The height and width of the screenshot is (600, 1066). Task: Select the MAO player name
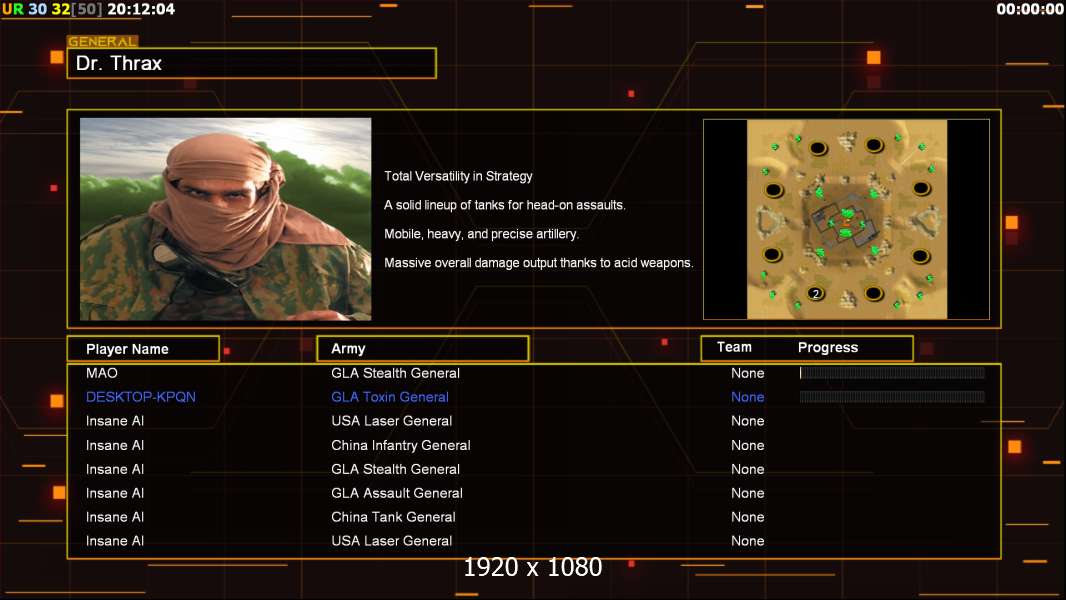coord(102,373)
